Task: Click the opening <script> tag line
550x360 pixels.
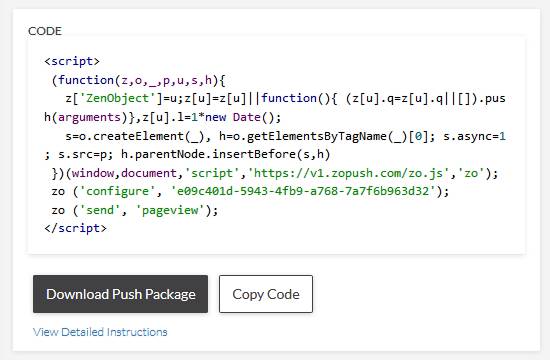Action: tap(72, 61)
